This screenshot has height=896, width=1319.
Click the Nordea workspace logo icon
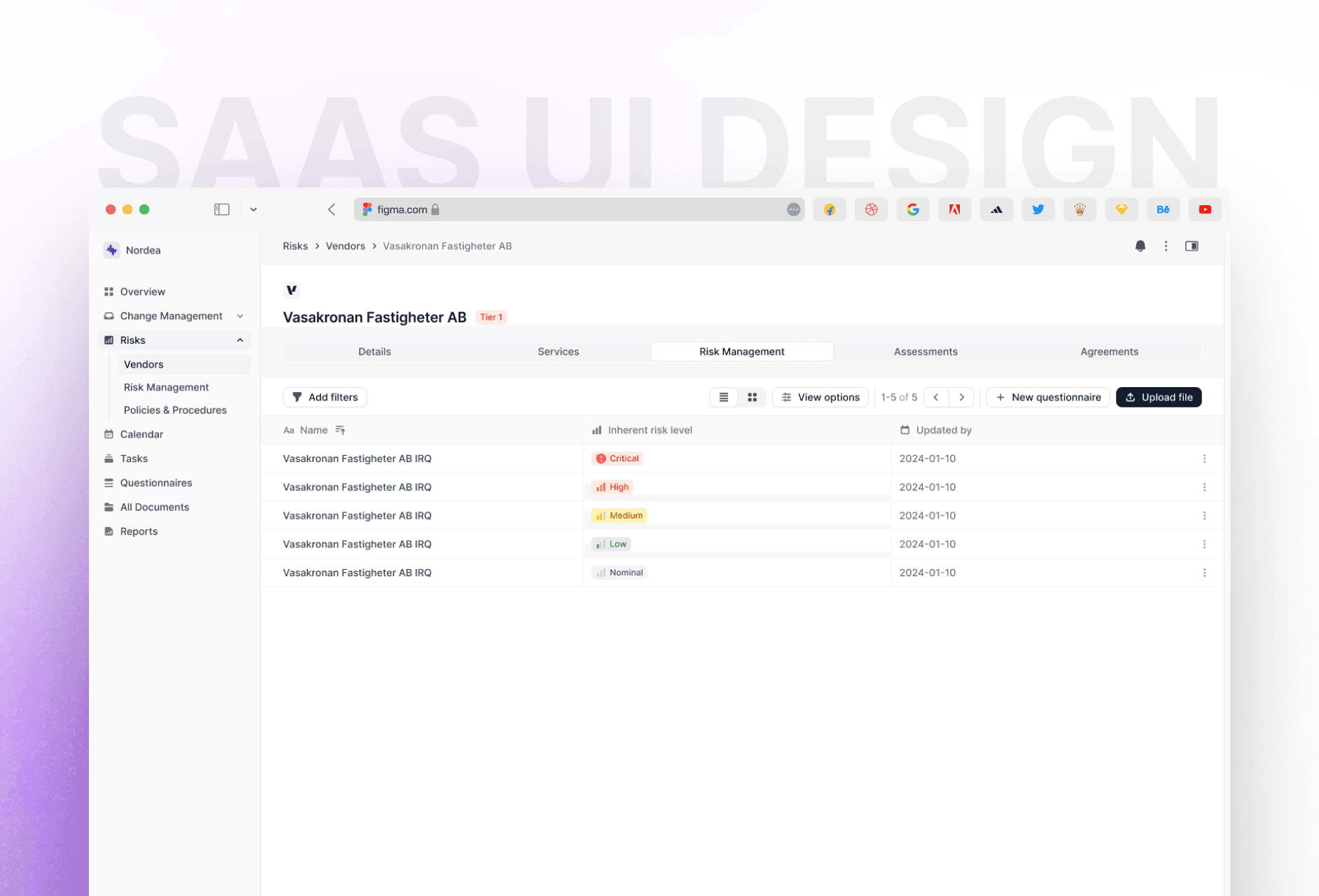111,250
